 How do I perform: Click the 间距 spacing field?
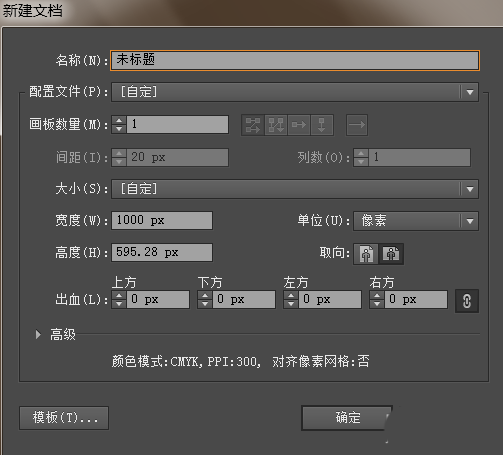tap(177, 157)
